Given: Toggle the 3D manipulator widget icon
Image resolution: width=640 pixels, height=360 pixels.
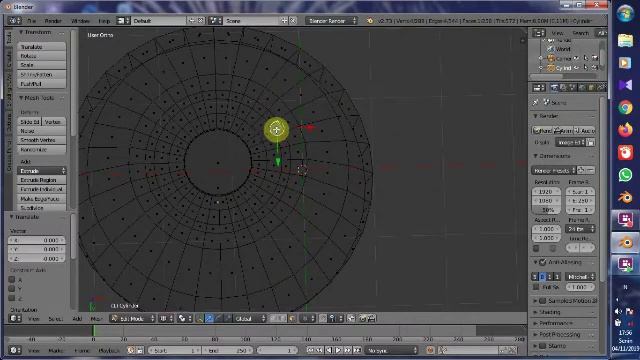Looking at the screenshot, I should [x=200, y=318].
